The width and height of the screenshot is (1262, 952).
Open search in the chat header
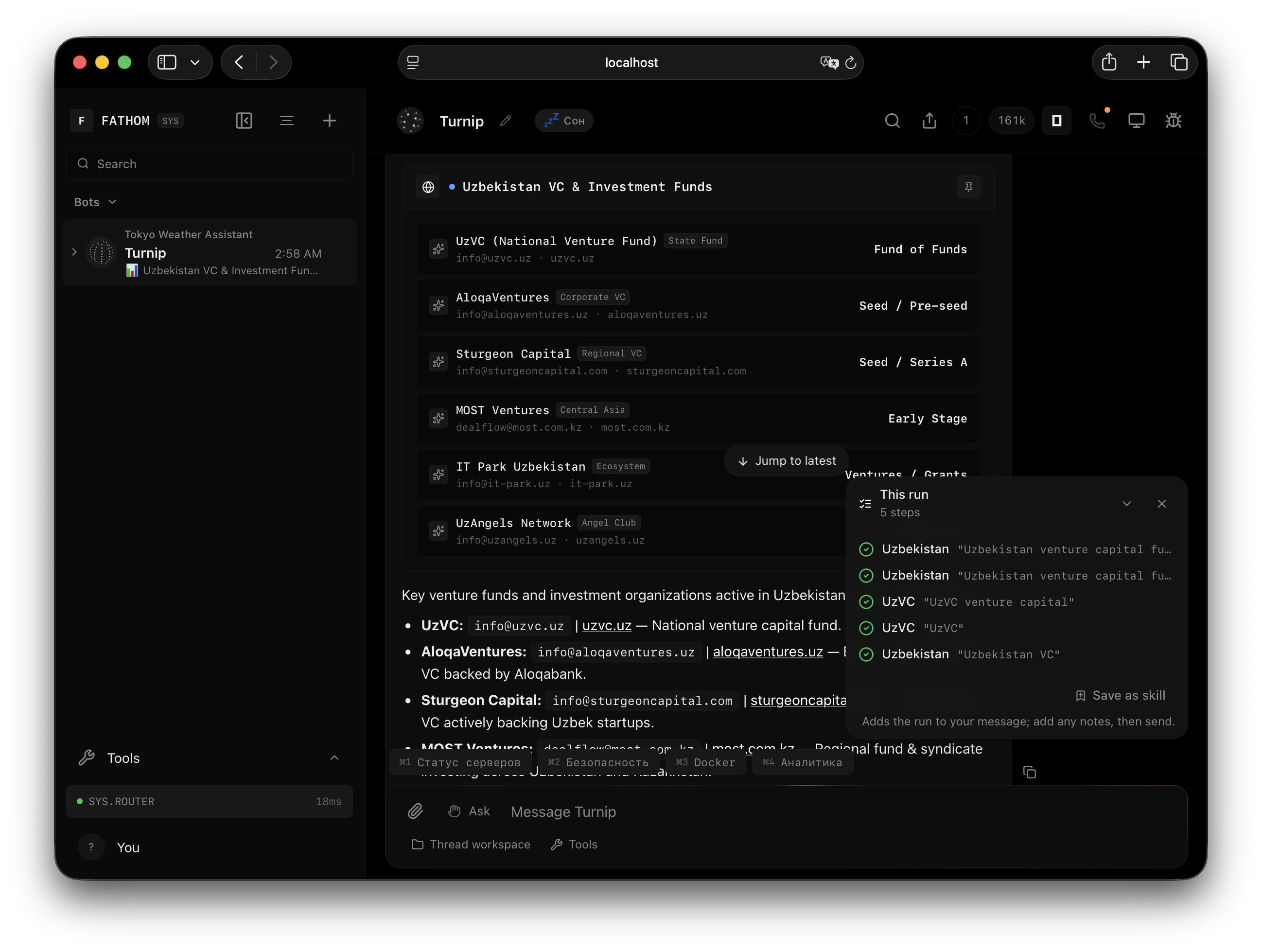click(x=893, y=121)
